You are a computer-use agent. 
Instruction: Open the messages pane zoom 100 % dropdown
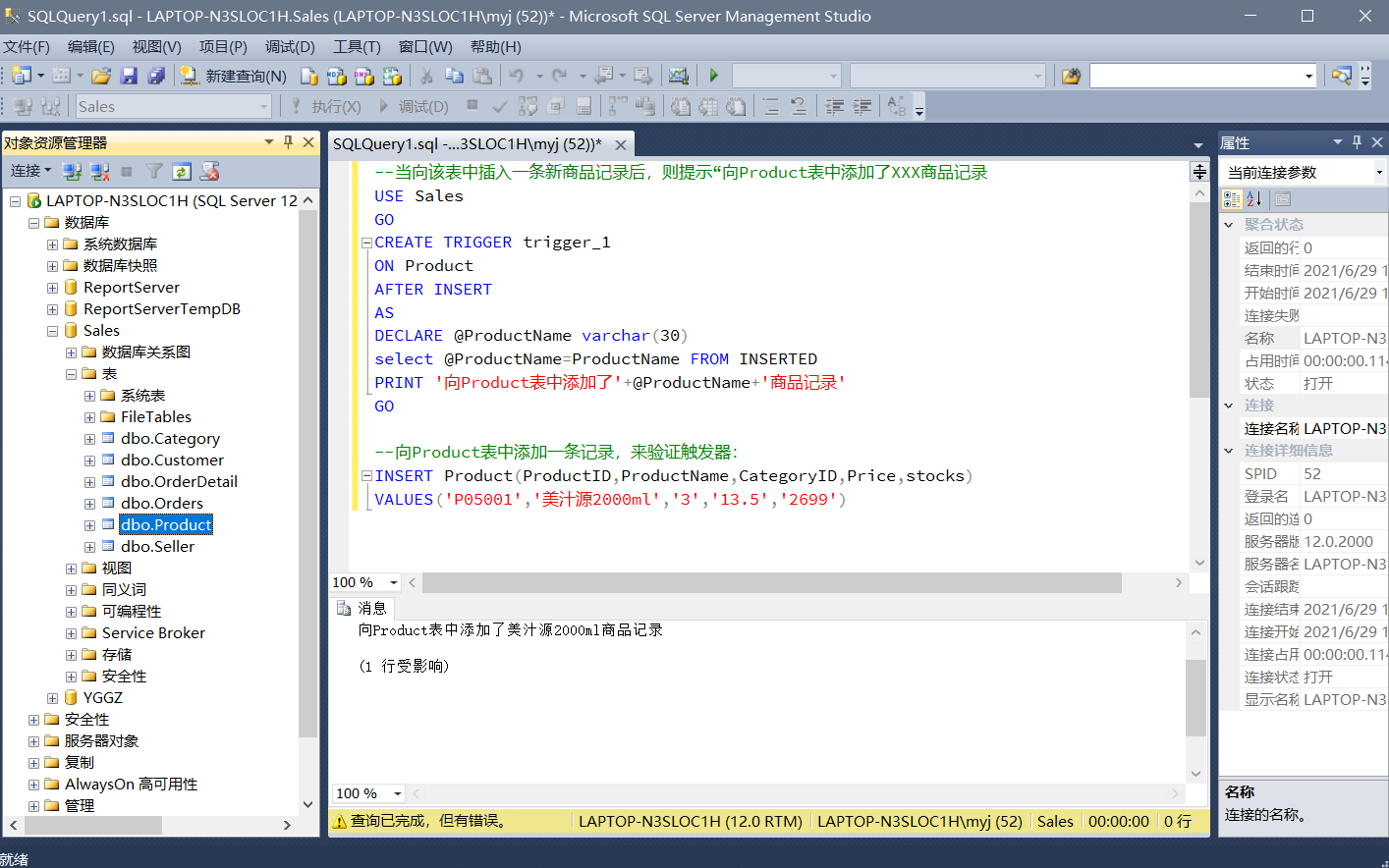tap(398, 793)
